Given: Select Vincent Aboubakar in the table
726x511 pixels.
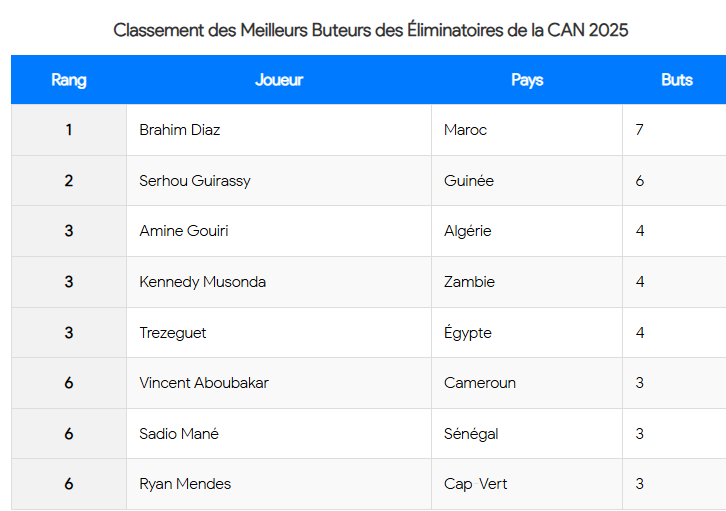Looking at the screenshot, I should coord(204,383).
